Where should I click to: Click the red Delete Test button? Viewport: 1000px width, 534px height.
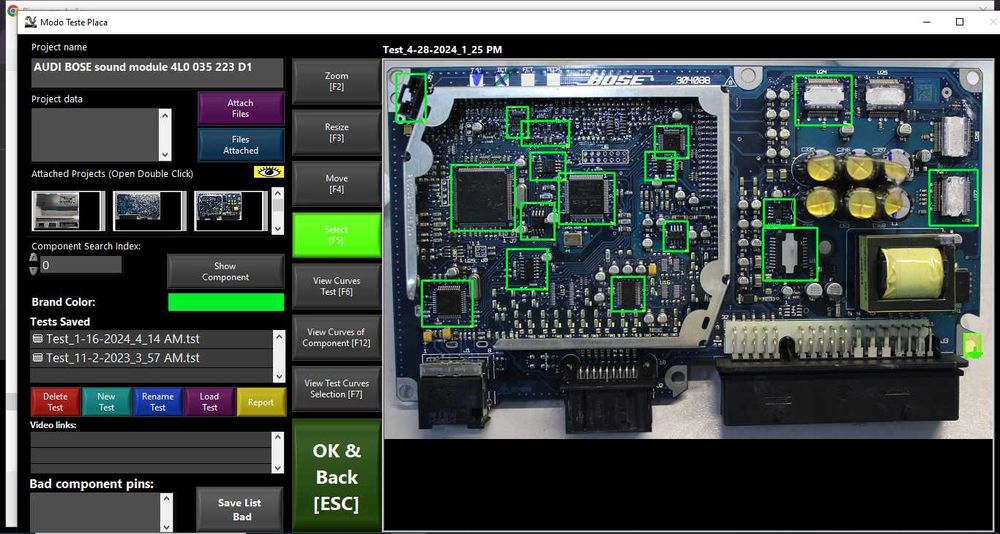pyautogui.click(x=55, y=402)
